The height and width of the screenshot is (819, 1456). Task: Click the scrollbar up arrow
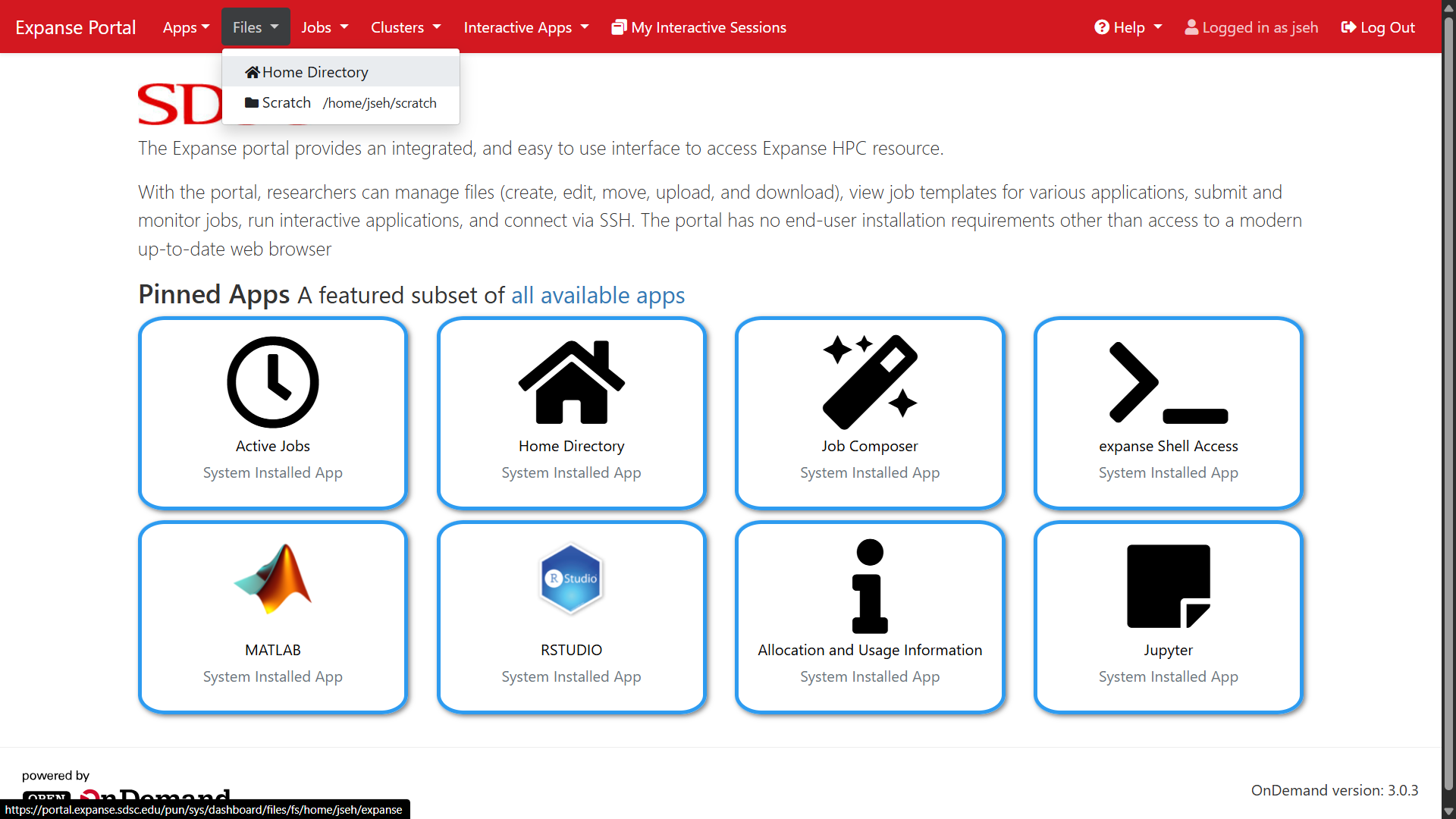pyautogui.click(x=1448, y=7)
